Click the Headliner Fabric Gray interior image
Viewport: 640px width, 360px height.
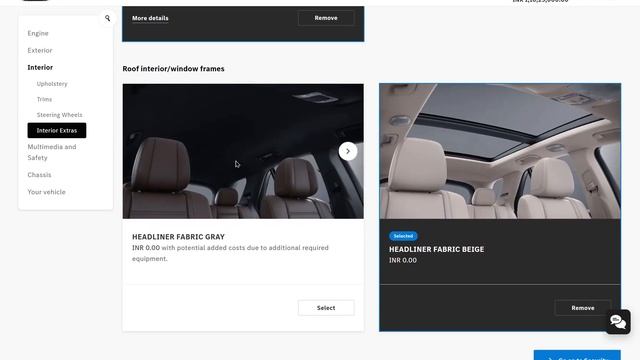point(243,151)
